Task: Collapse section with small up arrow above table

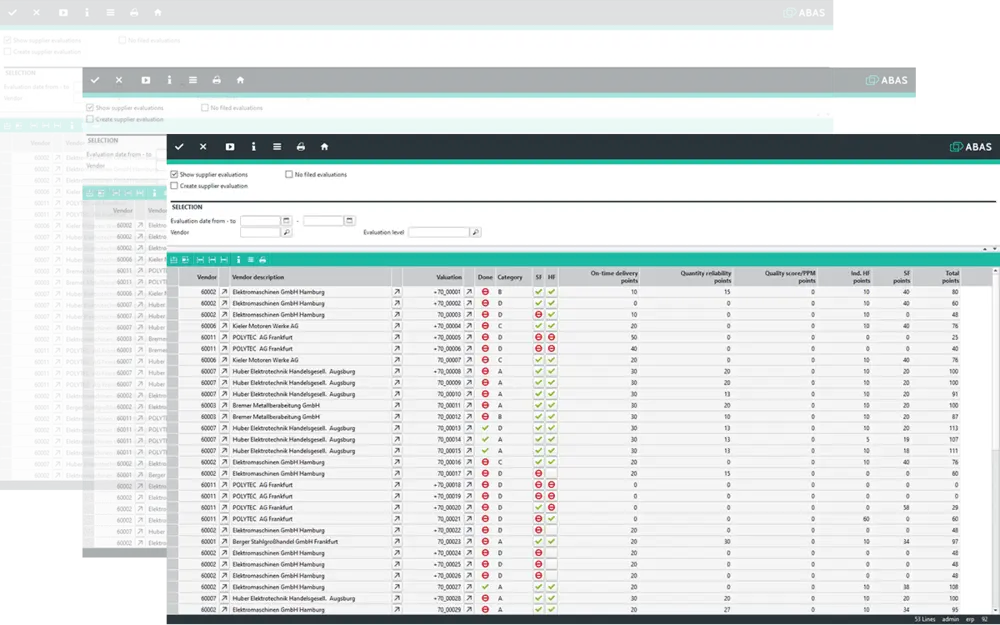Action: (985, 249)
